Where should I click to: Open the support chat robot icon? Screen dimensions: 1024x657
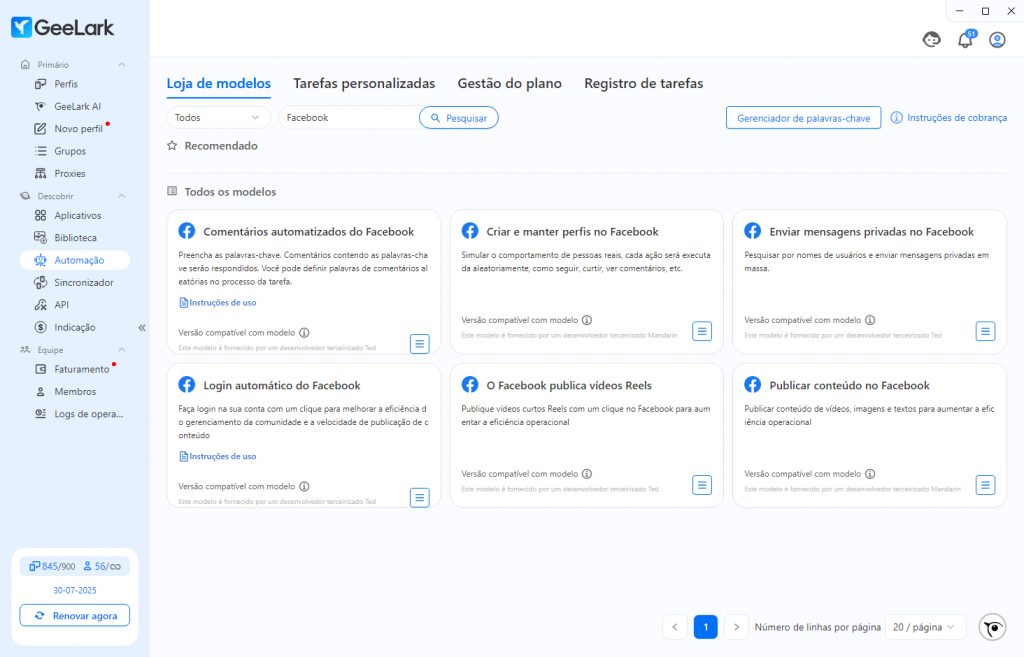[931, 40]
